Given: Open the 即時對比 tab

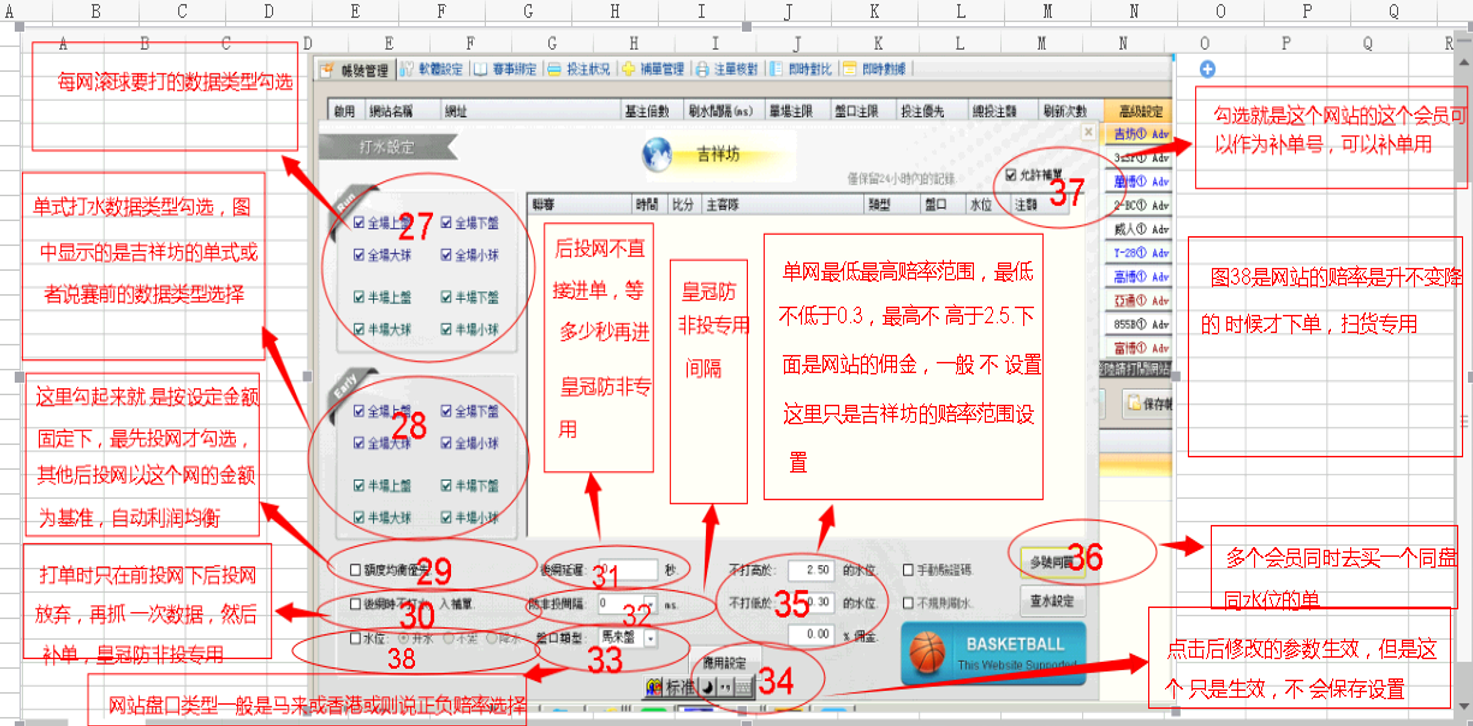Looking at the screenshot, I should (x=801, y=69).
